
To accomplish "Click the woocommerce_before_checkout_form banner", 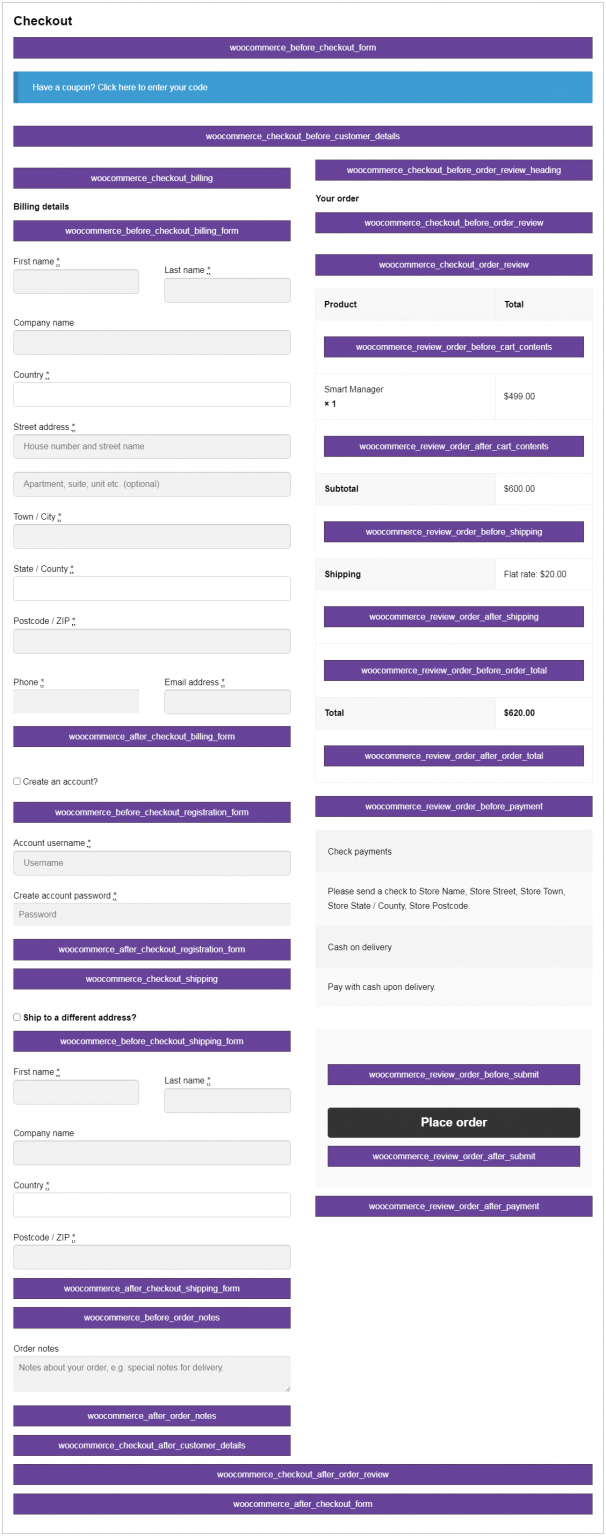I will pyautogui.click(x=302, y=47).
